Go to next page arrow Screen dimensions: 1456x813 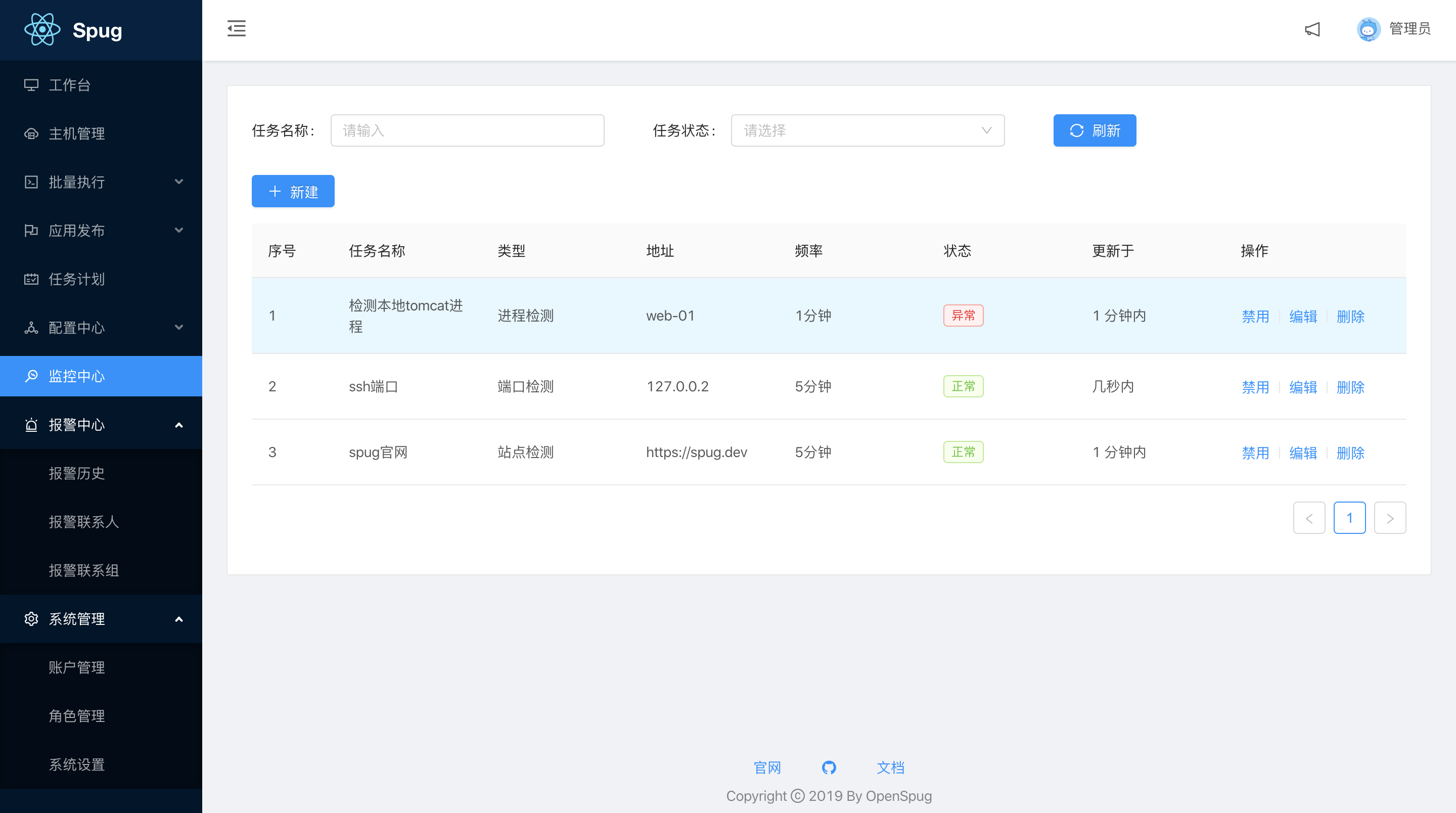(1390, 518)
